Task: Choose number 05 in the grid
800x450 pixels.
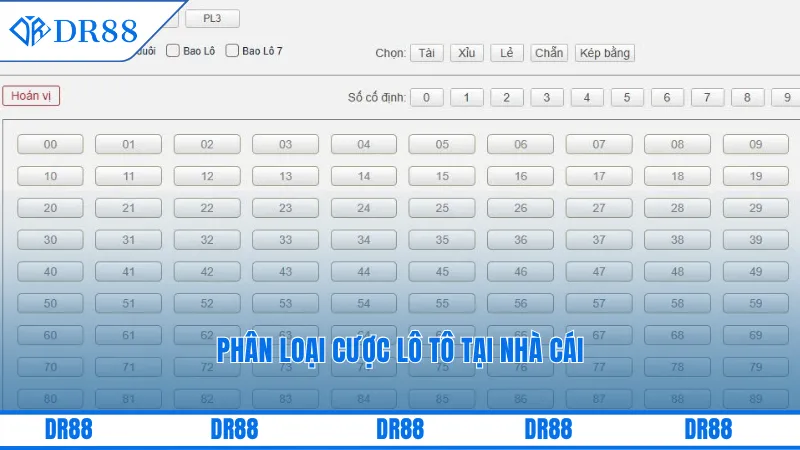Action: click(x=442, y=144)
